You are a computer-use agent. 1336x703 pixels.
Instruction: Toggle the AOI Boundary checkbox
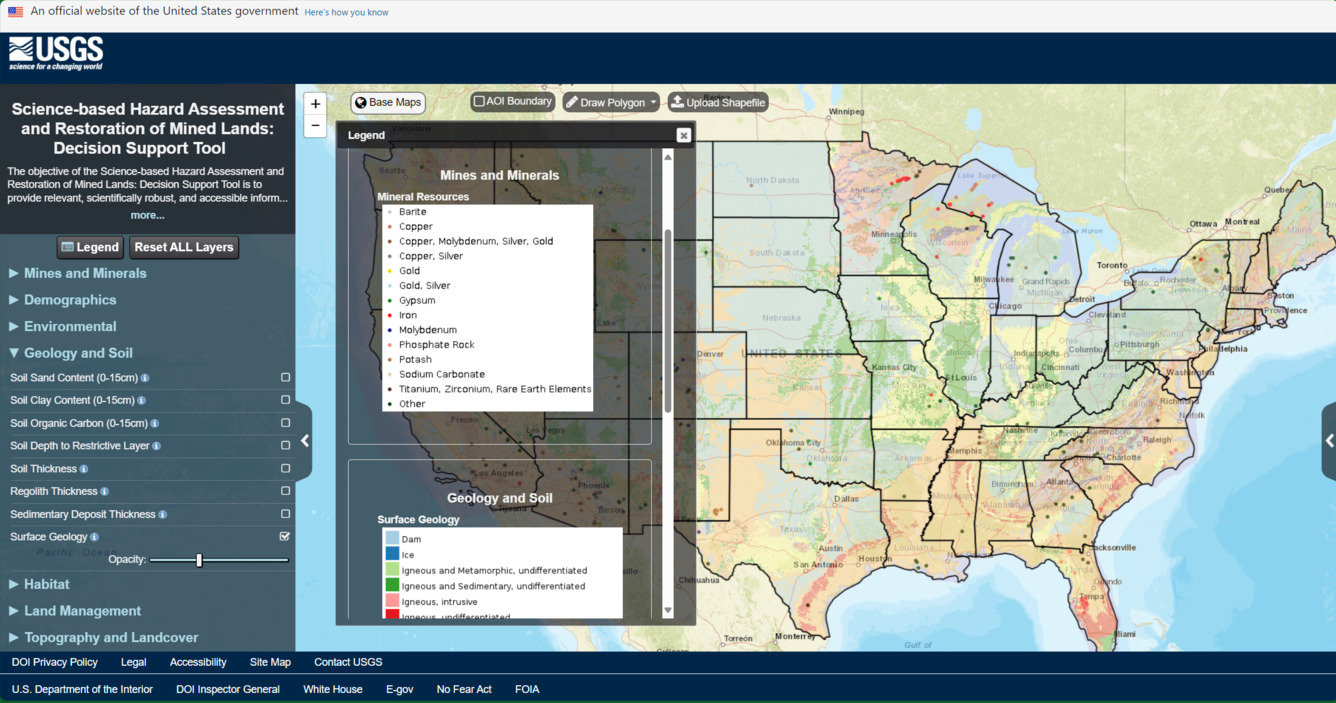click(x=480, y=102)
